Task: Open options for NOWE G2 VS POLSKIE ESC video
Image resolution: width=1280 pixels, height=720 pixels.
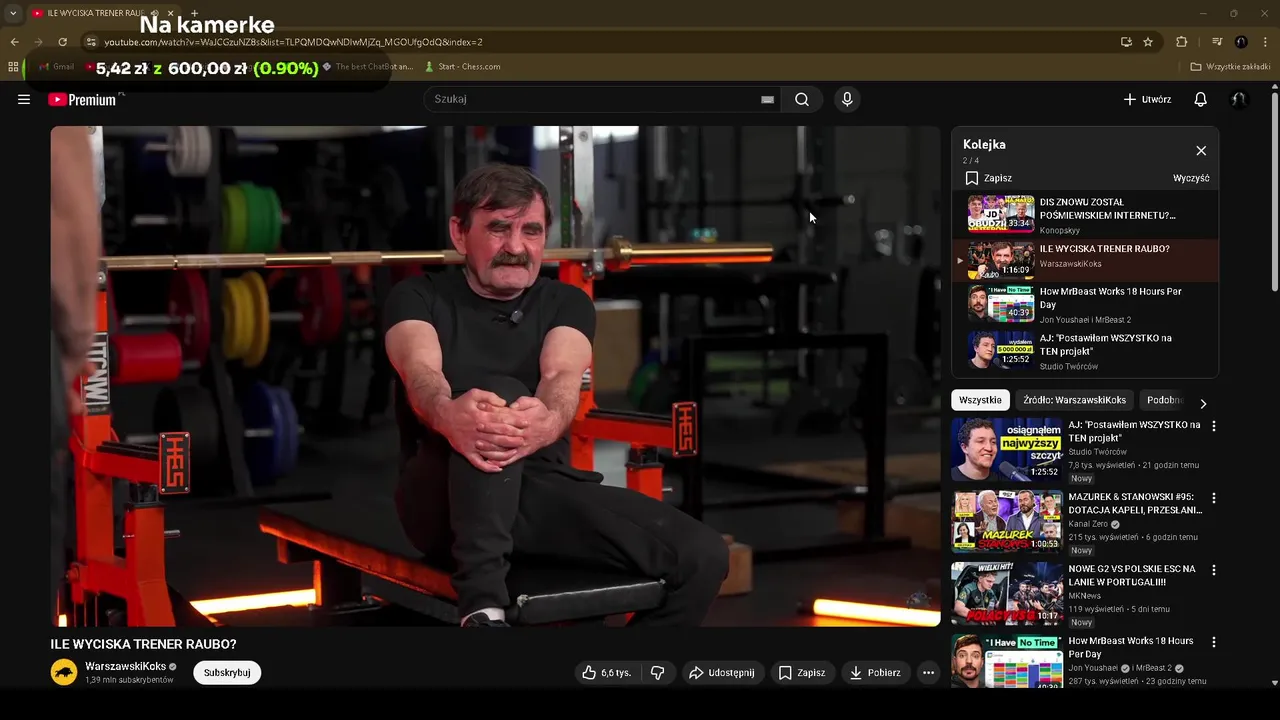Action: point(1214,570)
